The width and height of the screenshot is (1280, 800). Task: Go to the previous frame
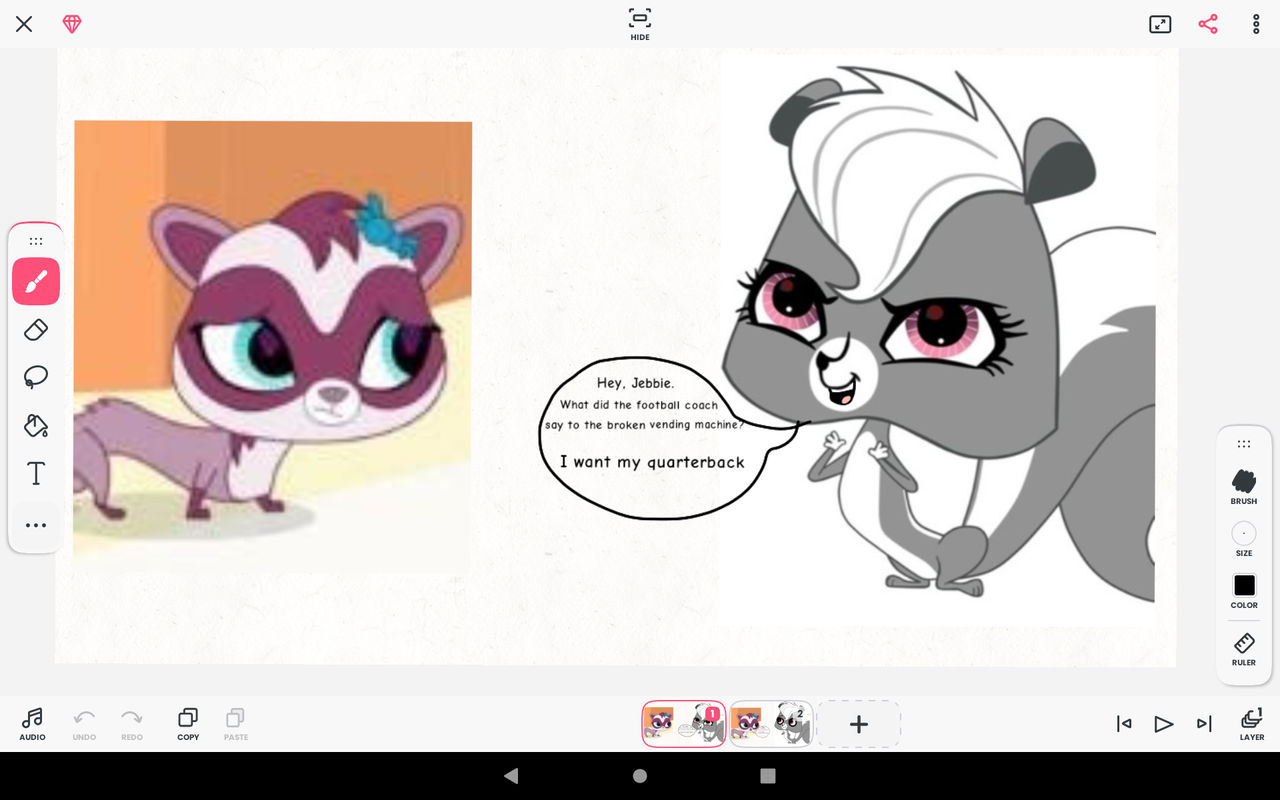[x=1124, y=724]
